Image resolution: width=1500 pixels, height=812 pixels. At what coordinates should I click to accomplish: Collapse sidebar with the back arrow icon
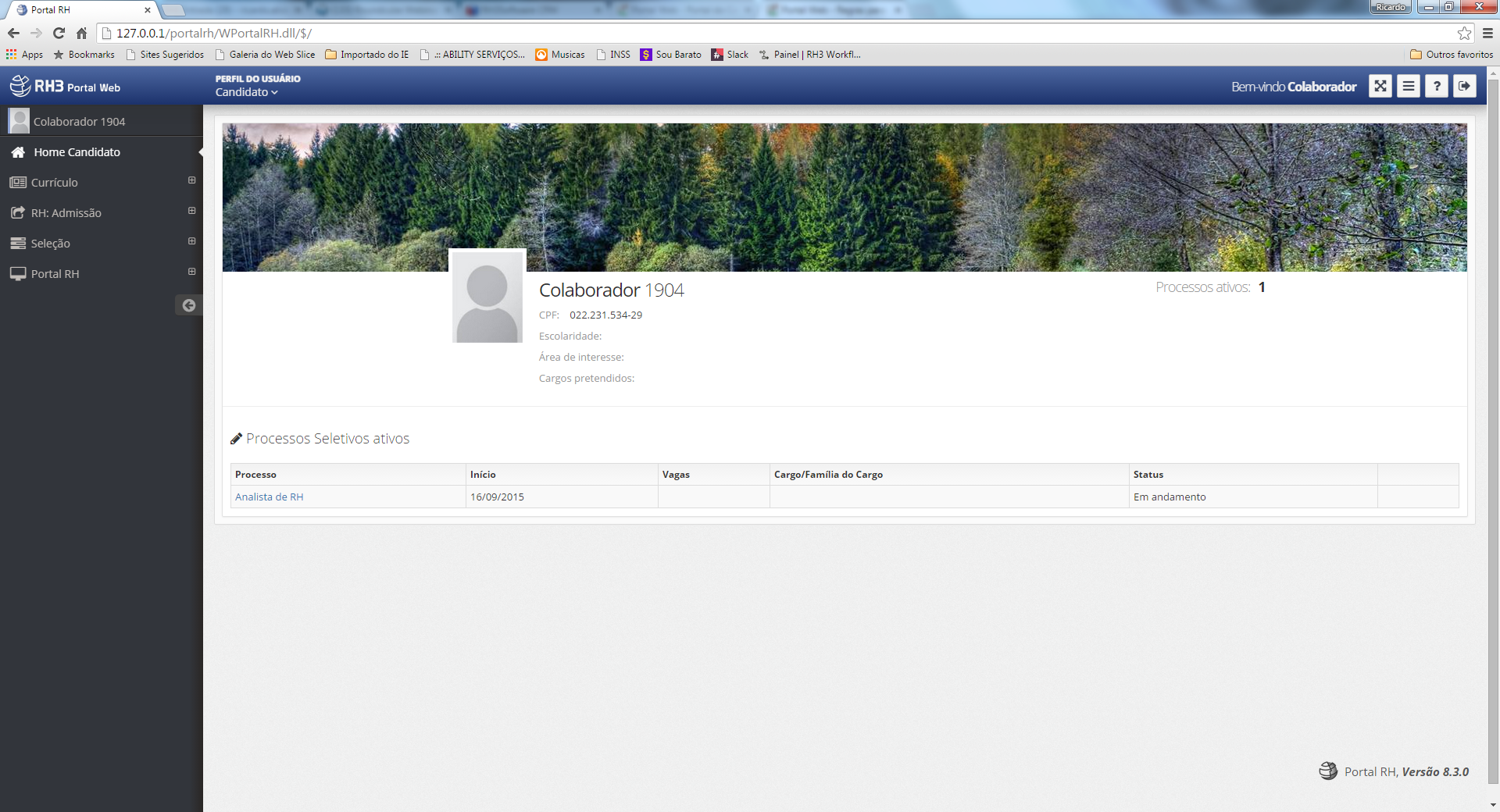coord(188,305)
